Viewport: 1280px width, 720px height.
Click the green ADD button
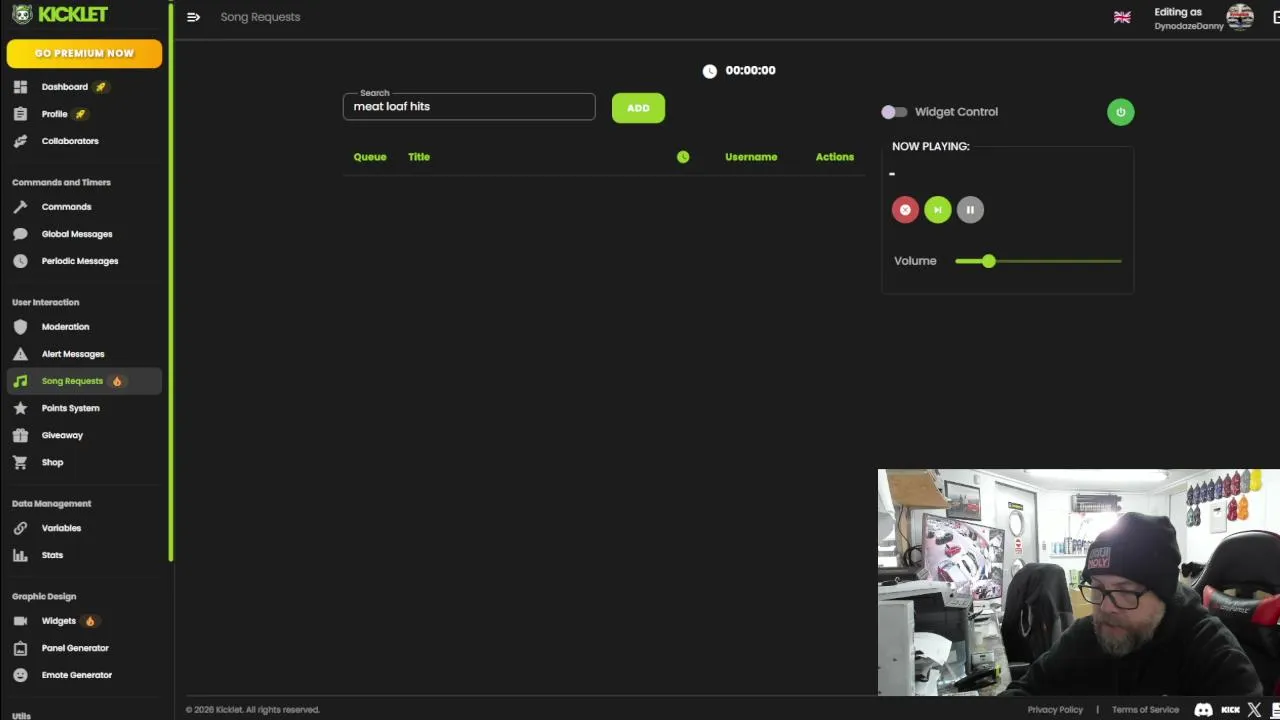[x=638, y=108]
